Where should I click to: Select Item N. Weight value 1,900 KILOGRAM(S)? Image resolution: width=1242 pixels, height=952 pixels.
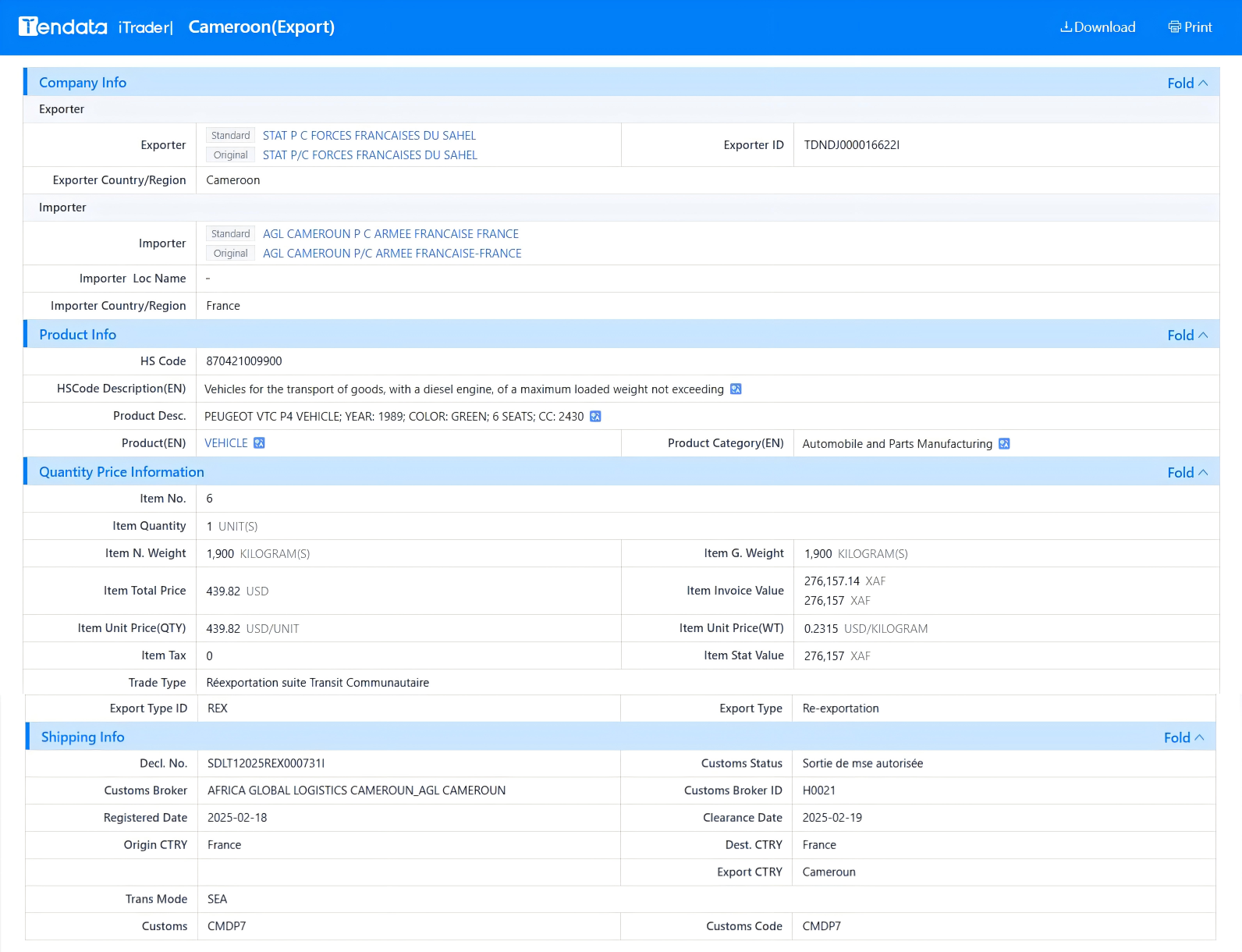click(258, 553)
